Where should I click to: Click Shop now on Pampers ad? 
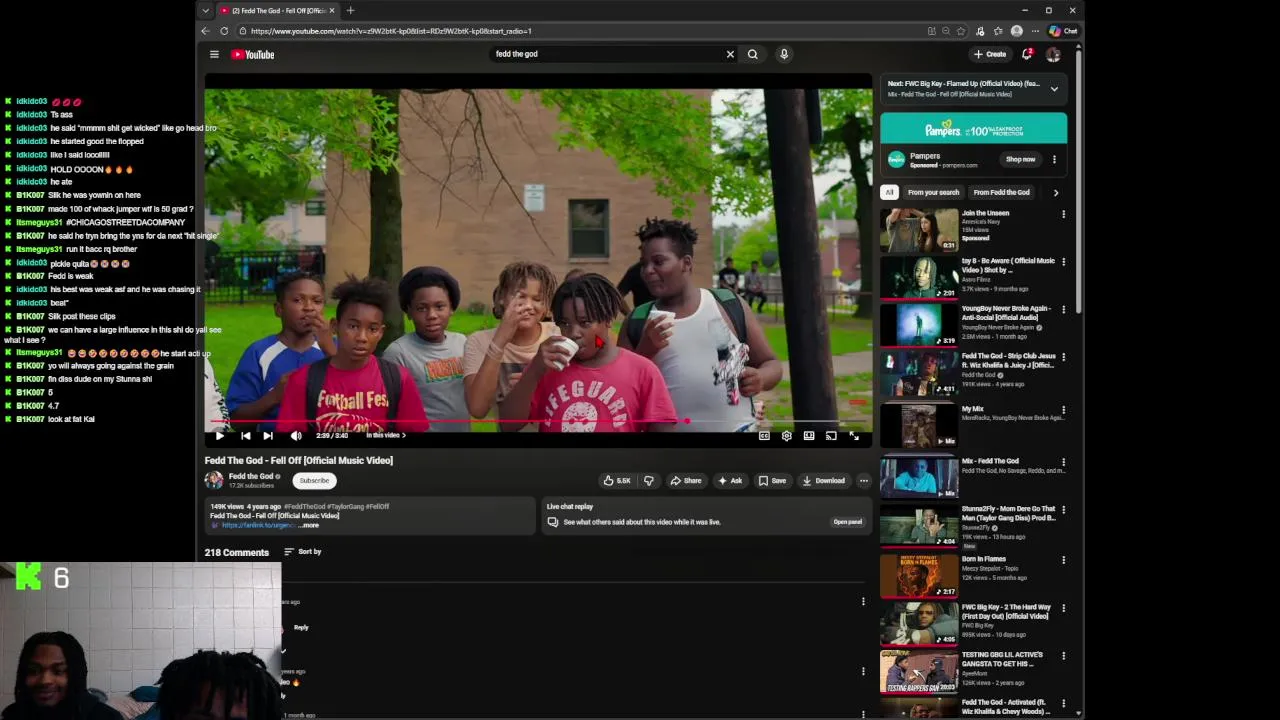point(1020,160)
